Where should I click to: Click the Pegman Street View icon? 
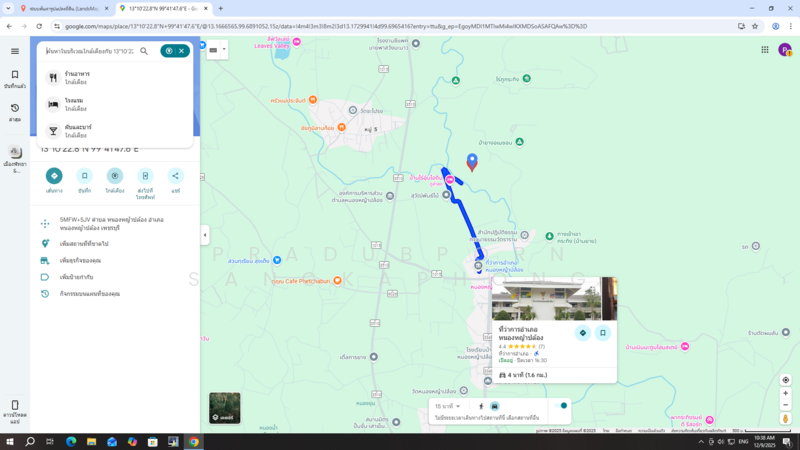point(786,419)
